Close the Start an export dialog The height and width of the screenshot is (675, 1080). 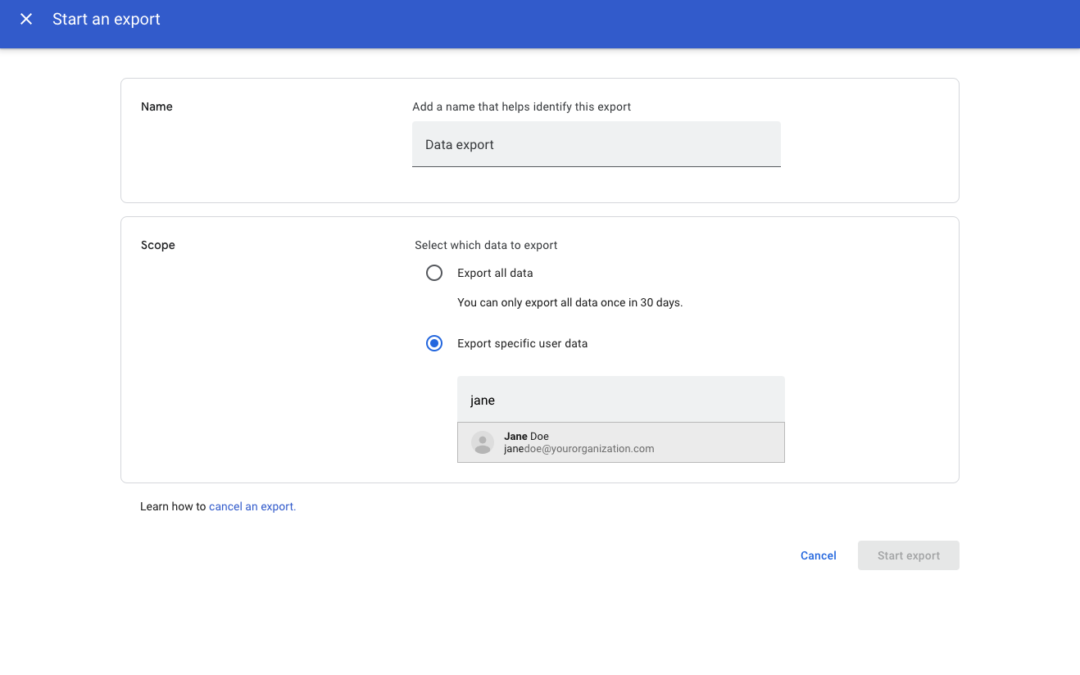26,19
